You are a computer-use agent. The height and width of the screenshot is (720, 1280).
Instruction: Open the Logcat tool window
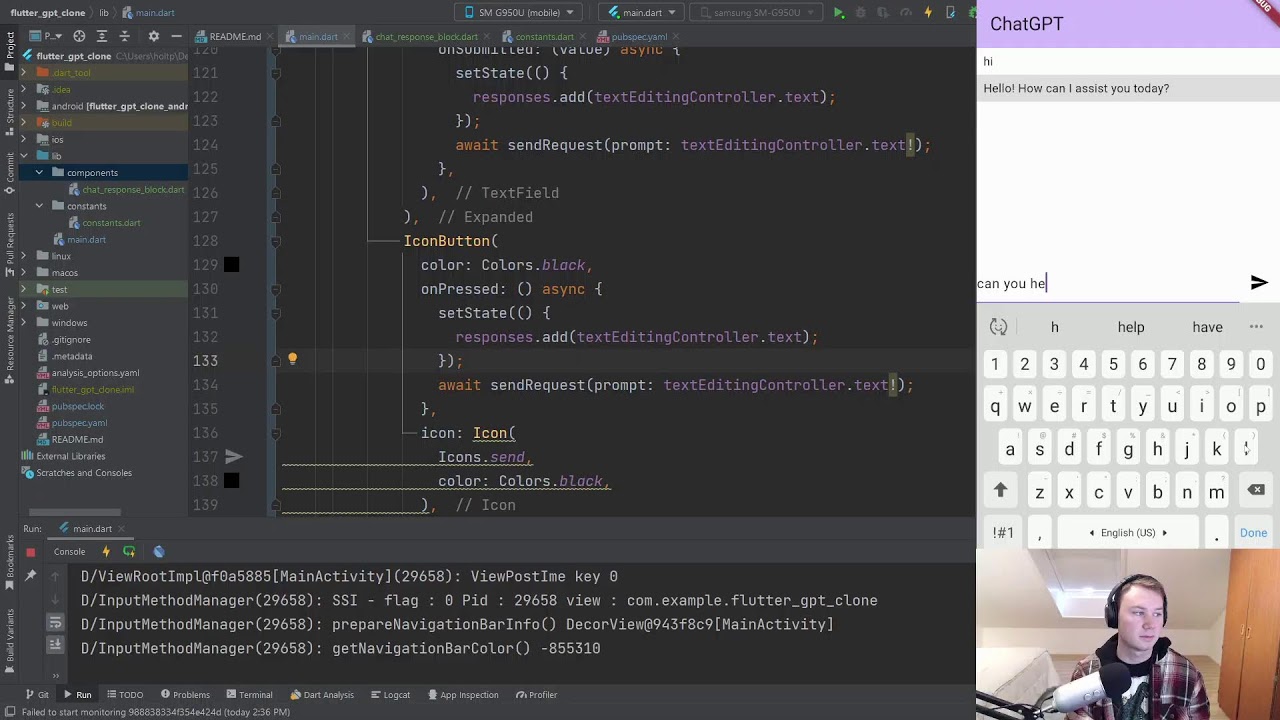point(390,695)
